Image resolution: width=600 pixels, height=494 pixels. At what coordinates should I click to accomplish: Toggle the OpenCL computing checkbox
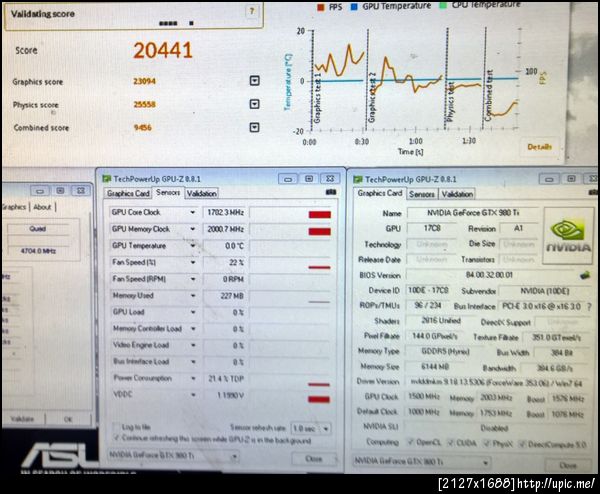411,443
